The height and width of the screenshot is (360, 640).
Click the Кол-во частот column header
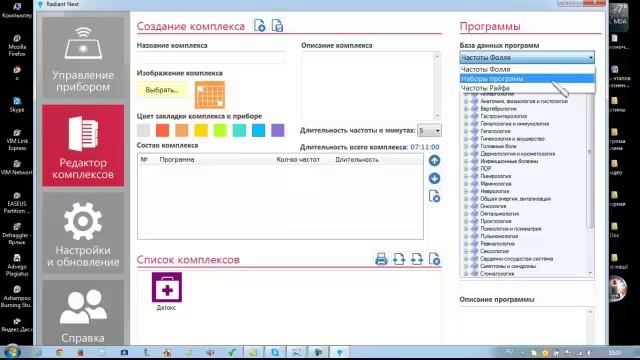[x=298, y=160]
